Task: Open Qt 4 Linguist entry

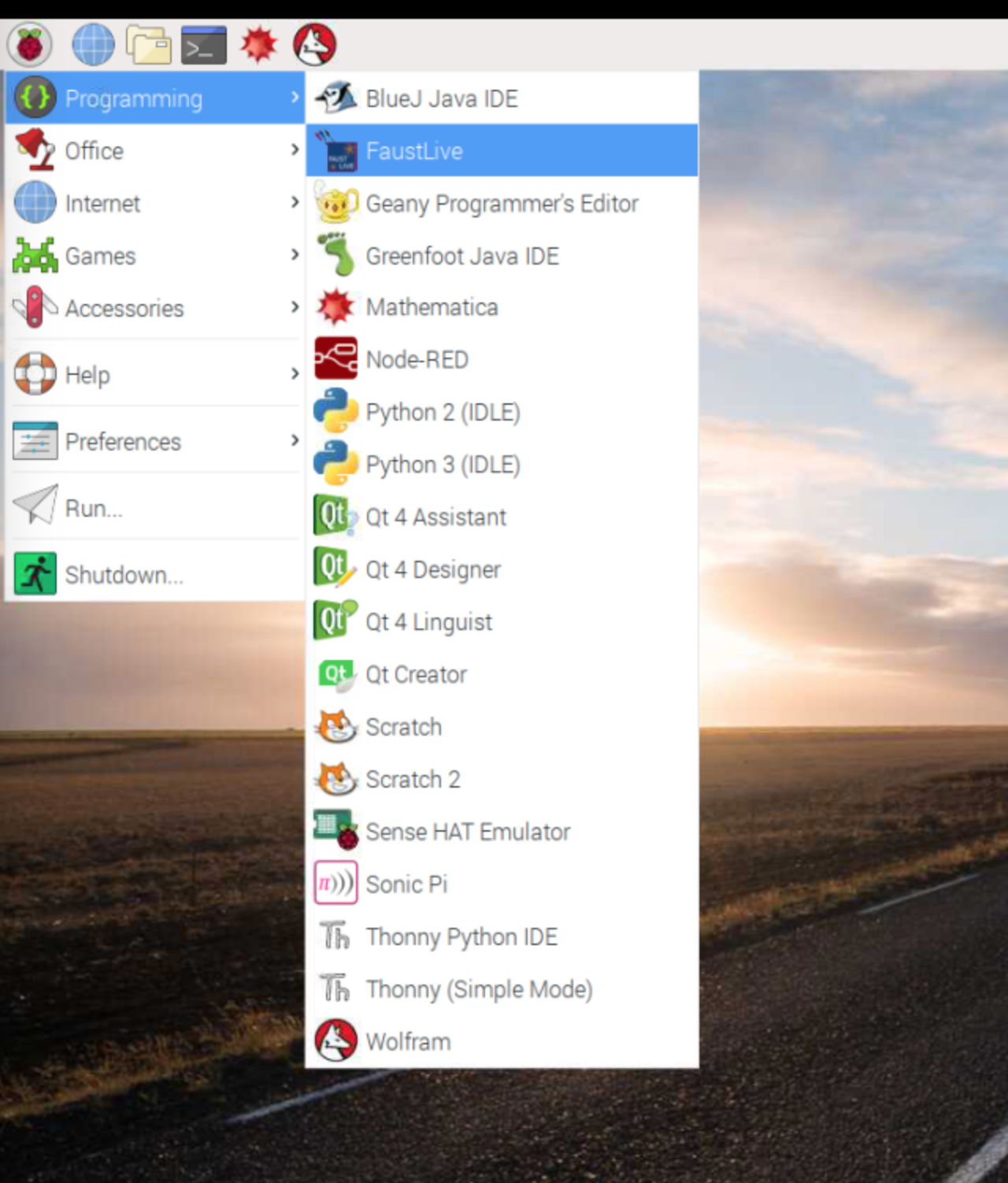Action: click(502, 621)
